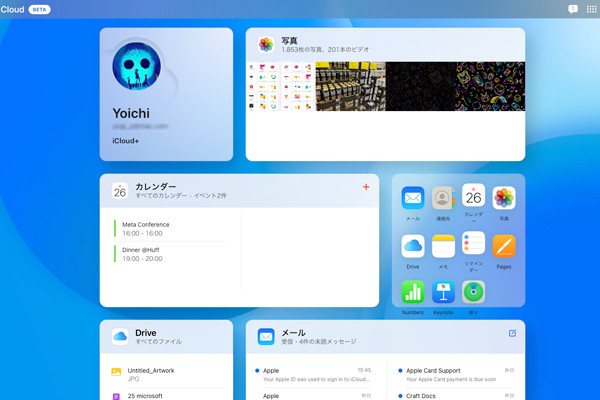Open the Notes app icon
The height and width of the screenshot is (400, 600).
[x=443, y=246]
